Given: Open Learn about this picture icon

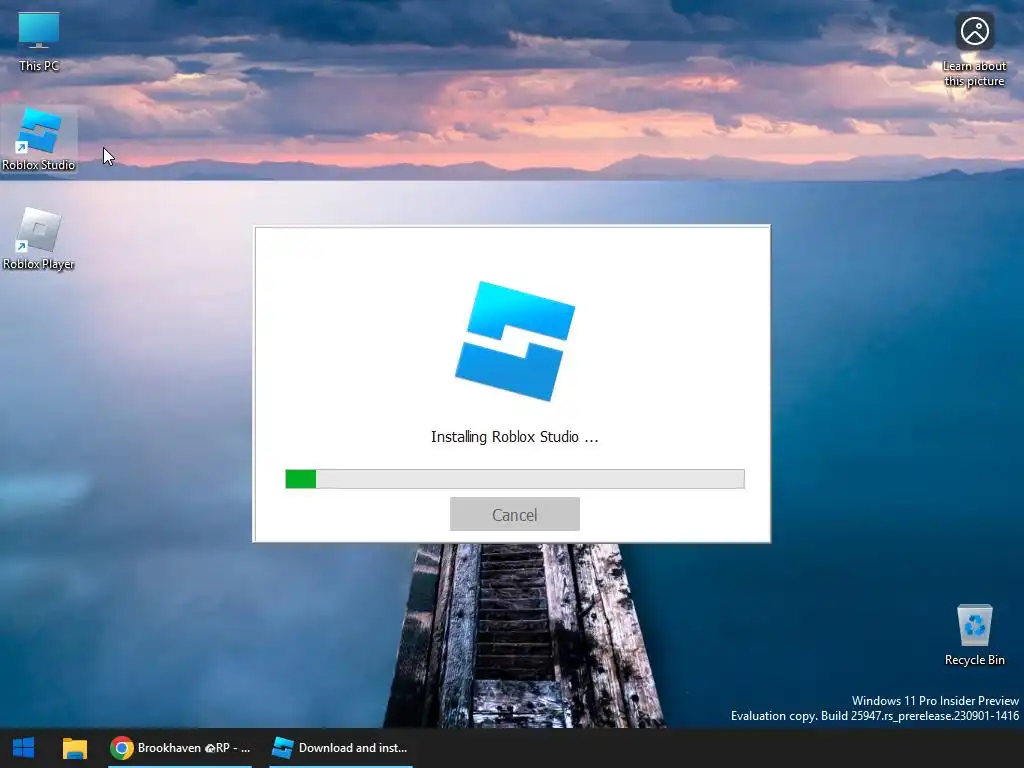Looking at the screenshot, I should click(974, 49).
